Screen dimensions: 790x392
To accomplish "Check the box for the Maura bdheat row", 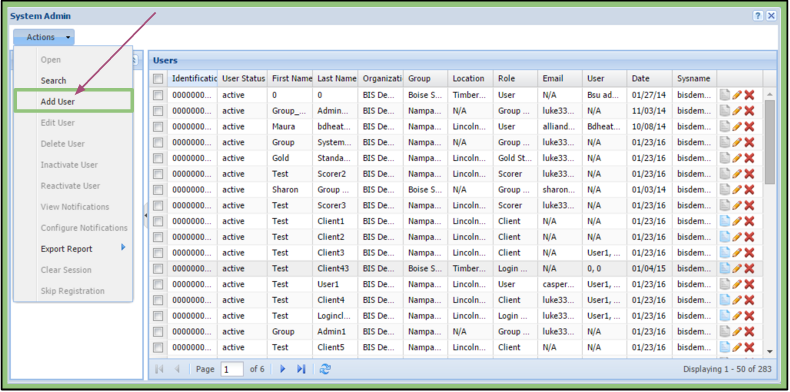I will pos(158,126).
